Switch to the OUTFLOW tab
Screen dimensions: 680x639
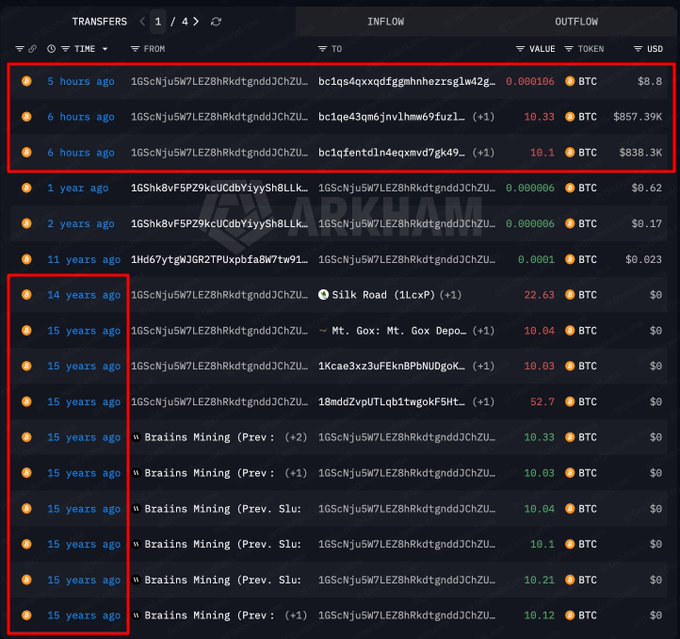pos(576,22)
